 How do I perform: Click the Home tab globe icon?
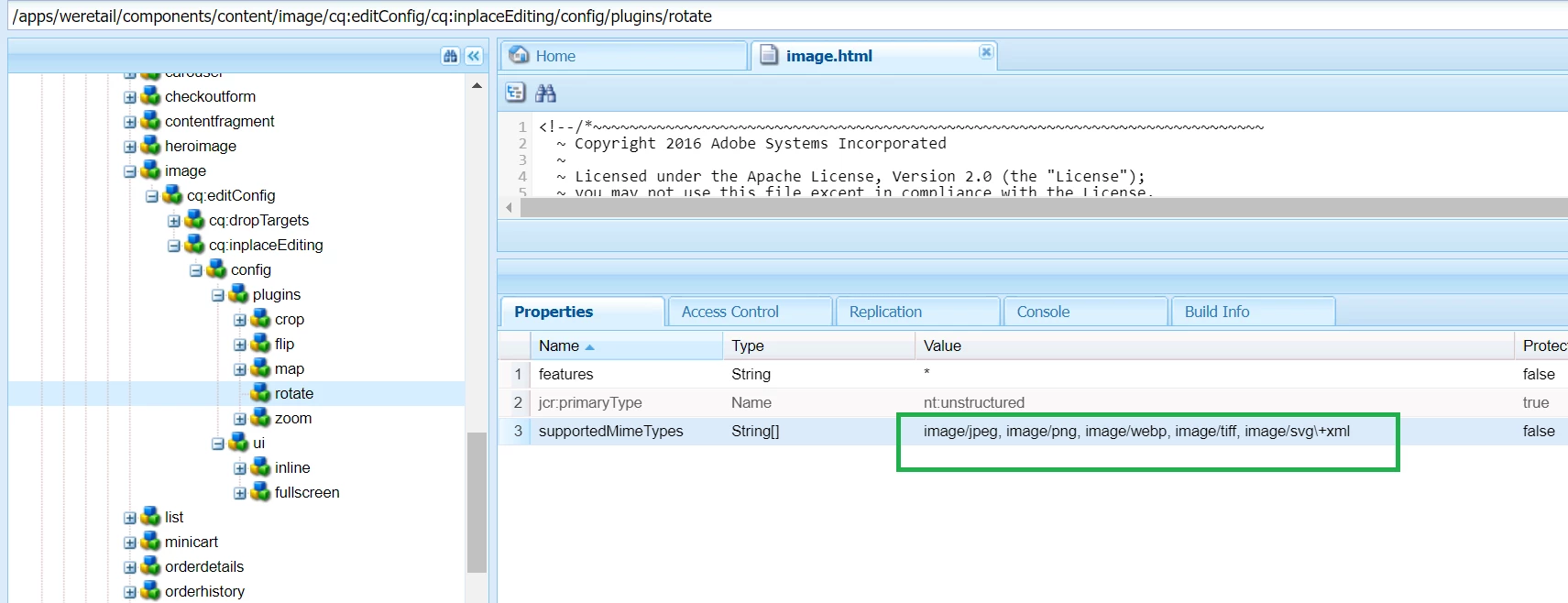coord(520,55)
